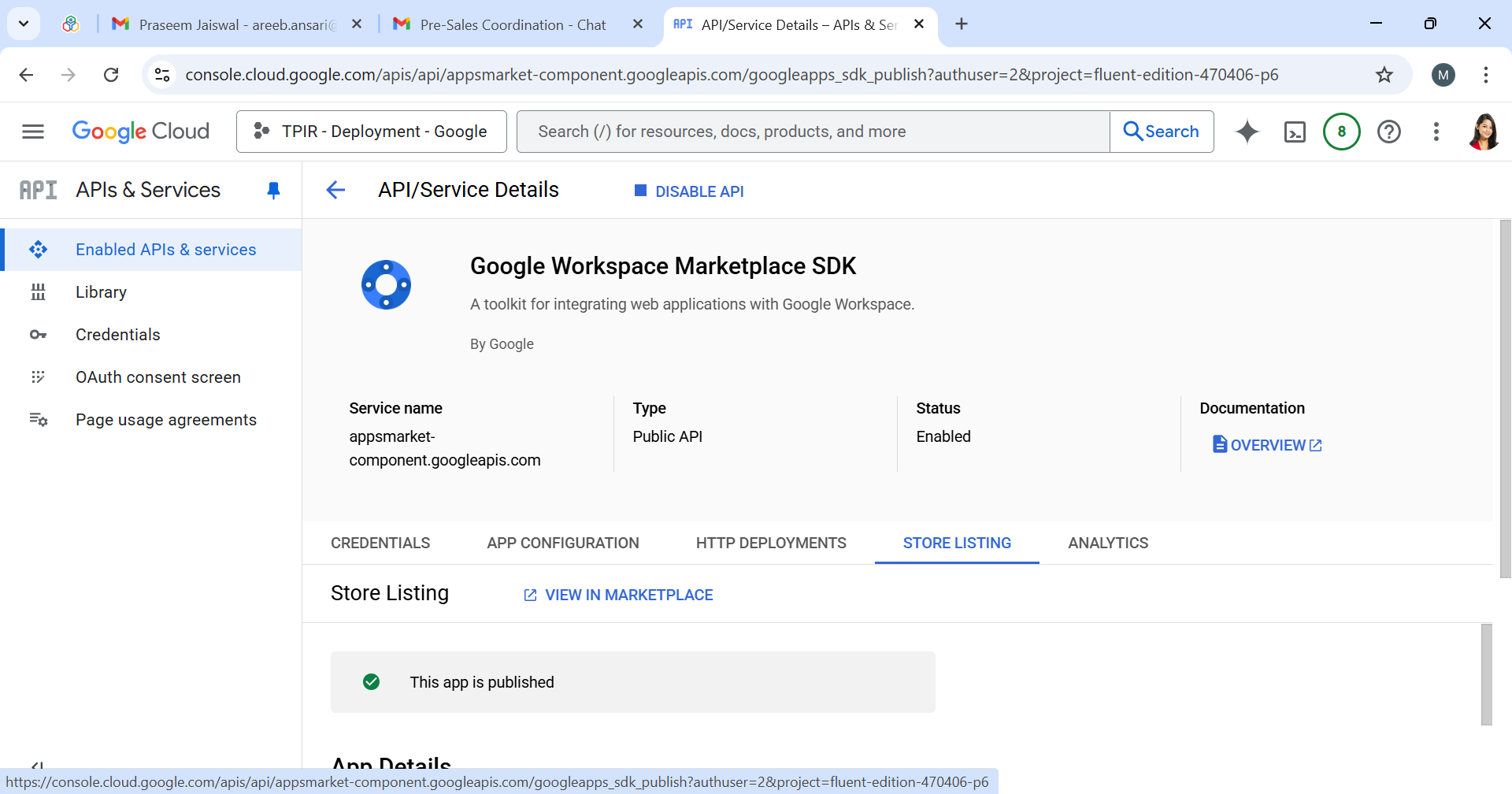Click the Public API type value
The width and height of the screenshot is (1512, 794).
(668, 436)
